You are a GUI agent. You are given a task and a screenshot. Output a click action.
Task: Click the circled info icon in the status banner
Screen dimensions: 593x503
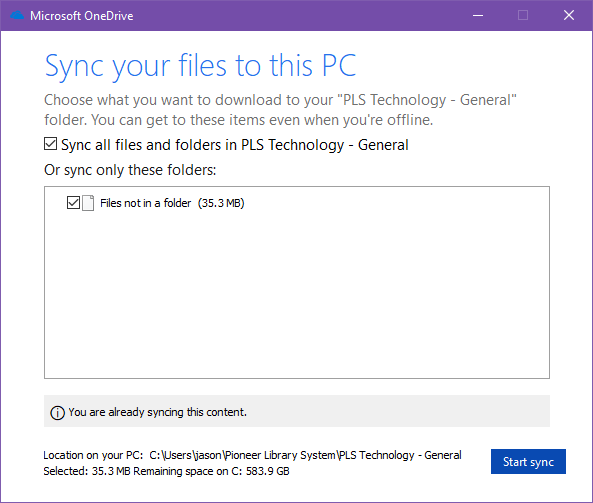click(x=57, y=413)
